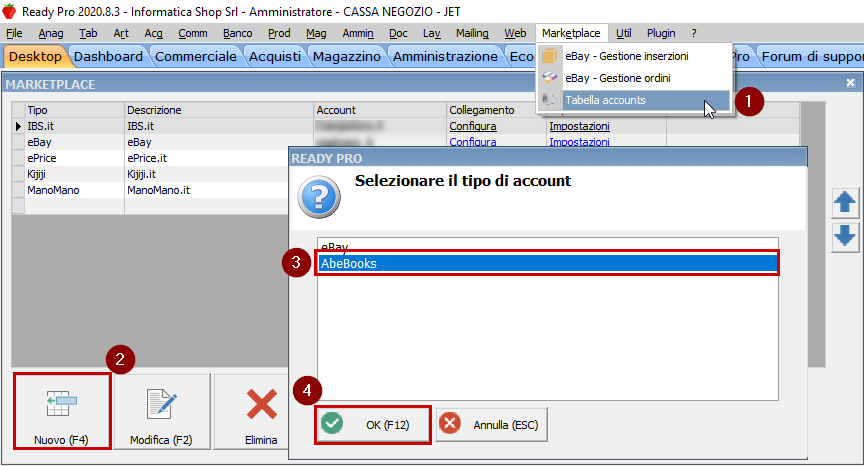Screen dimensions: 864x466
Task: Click Configura link in IBS.it row
Action: click(x=473, y=126)
